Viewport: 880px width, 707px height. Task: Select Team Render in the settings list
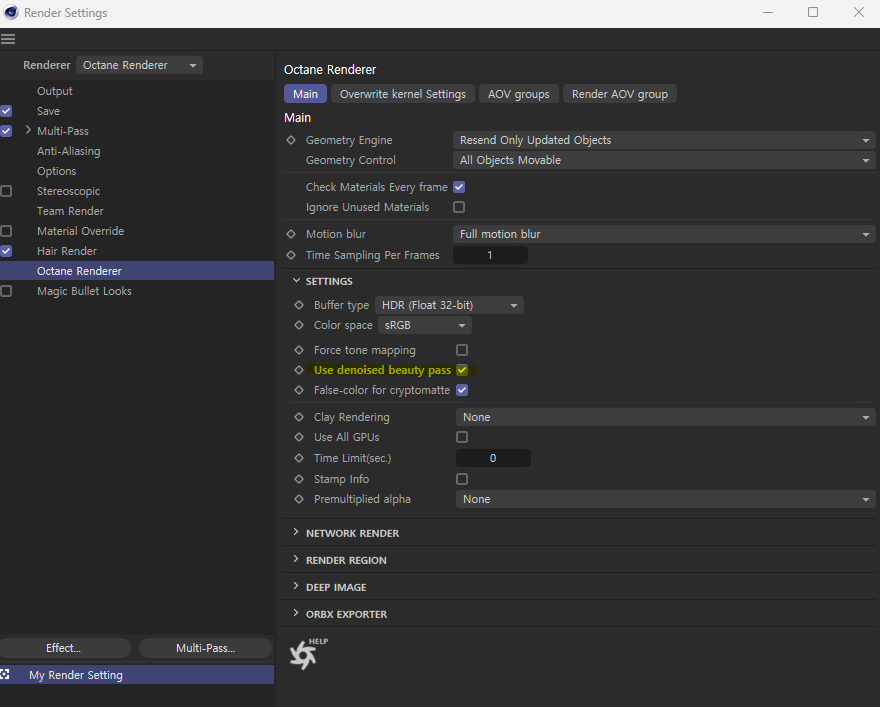[x=70, y=211]
